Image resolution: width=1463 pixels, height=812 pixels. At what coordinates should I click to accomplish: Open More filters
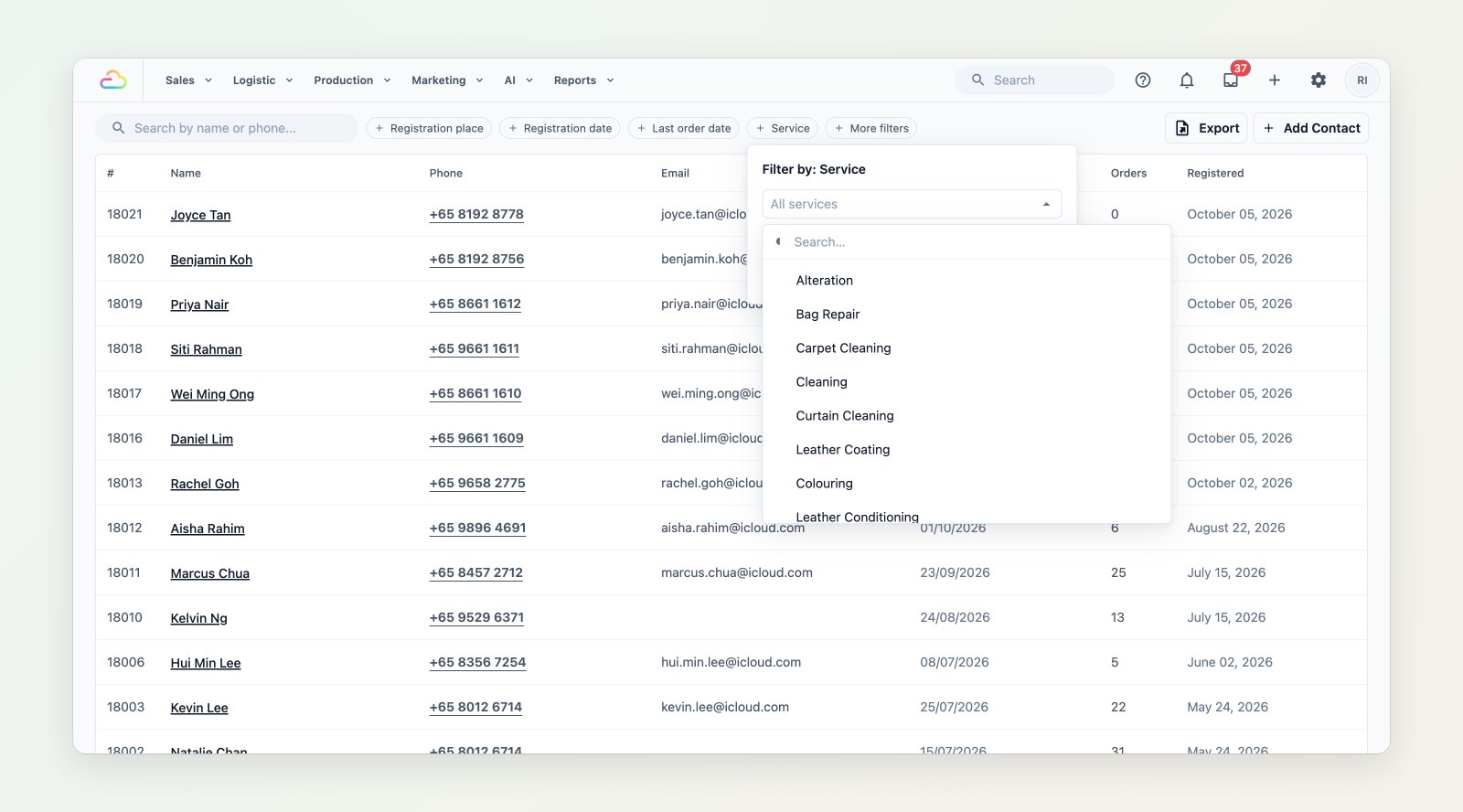[871, 128]
